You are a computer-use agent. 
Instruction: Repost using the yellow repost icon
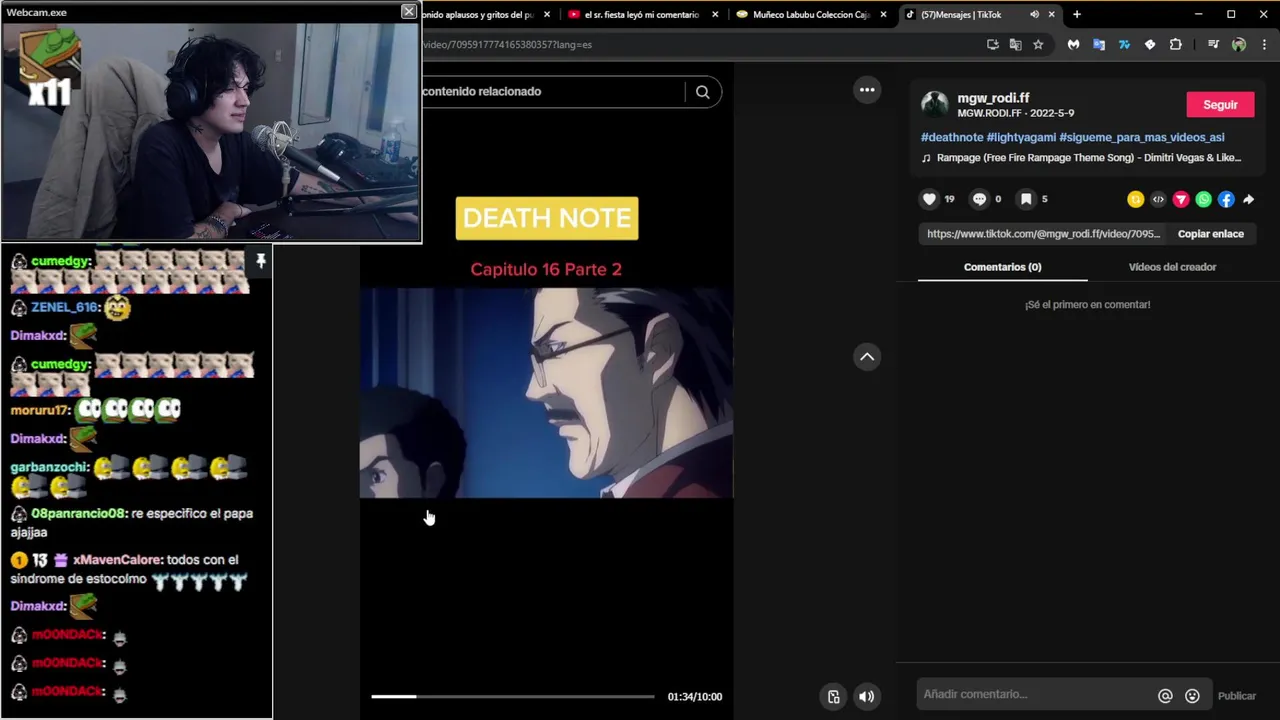(1135, 199)
